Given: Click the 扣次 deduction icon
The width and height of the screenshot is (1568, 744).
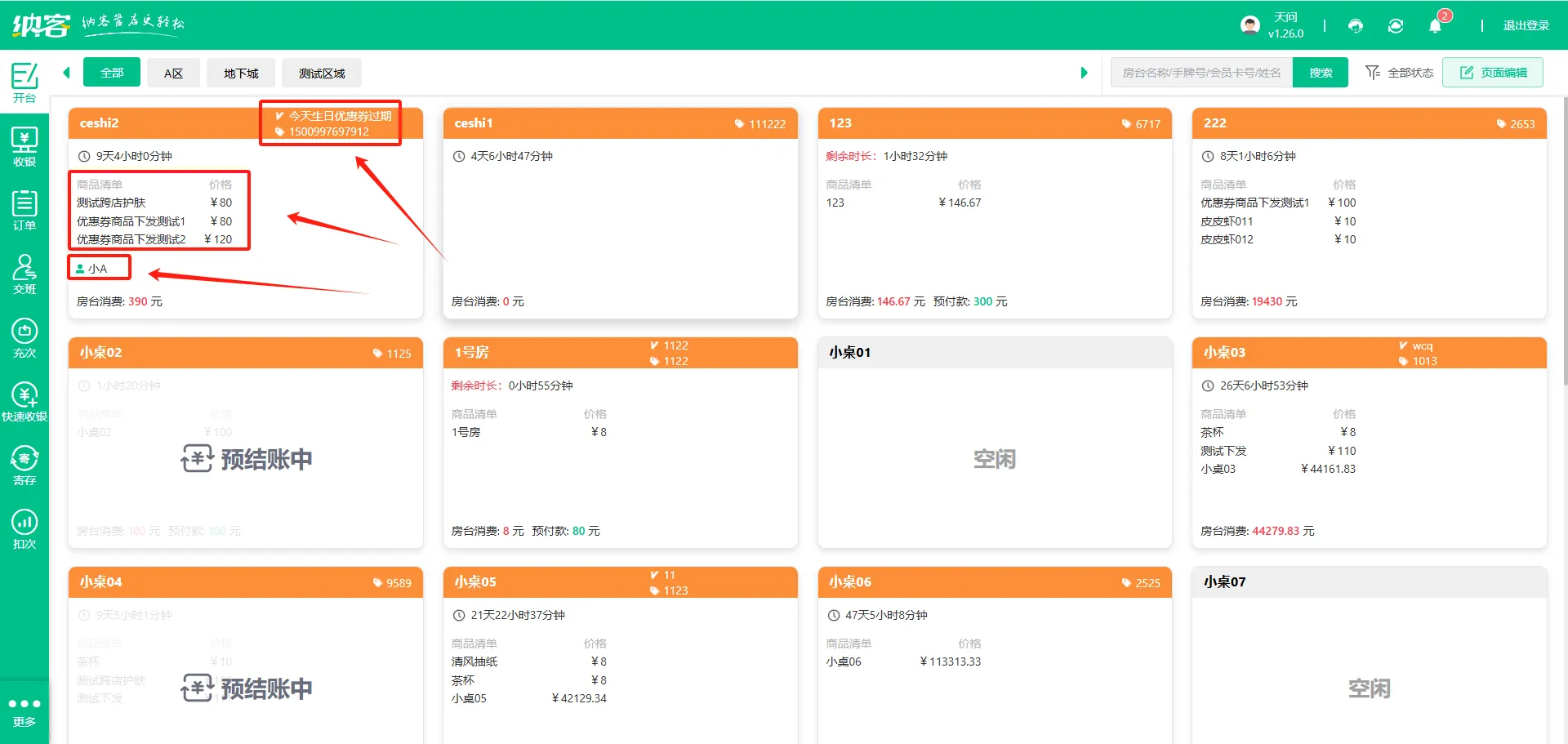Looking at the screenshot, I should point(24,528).
